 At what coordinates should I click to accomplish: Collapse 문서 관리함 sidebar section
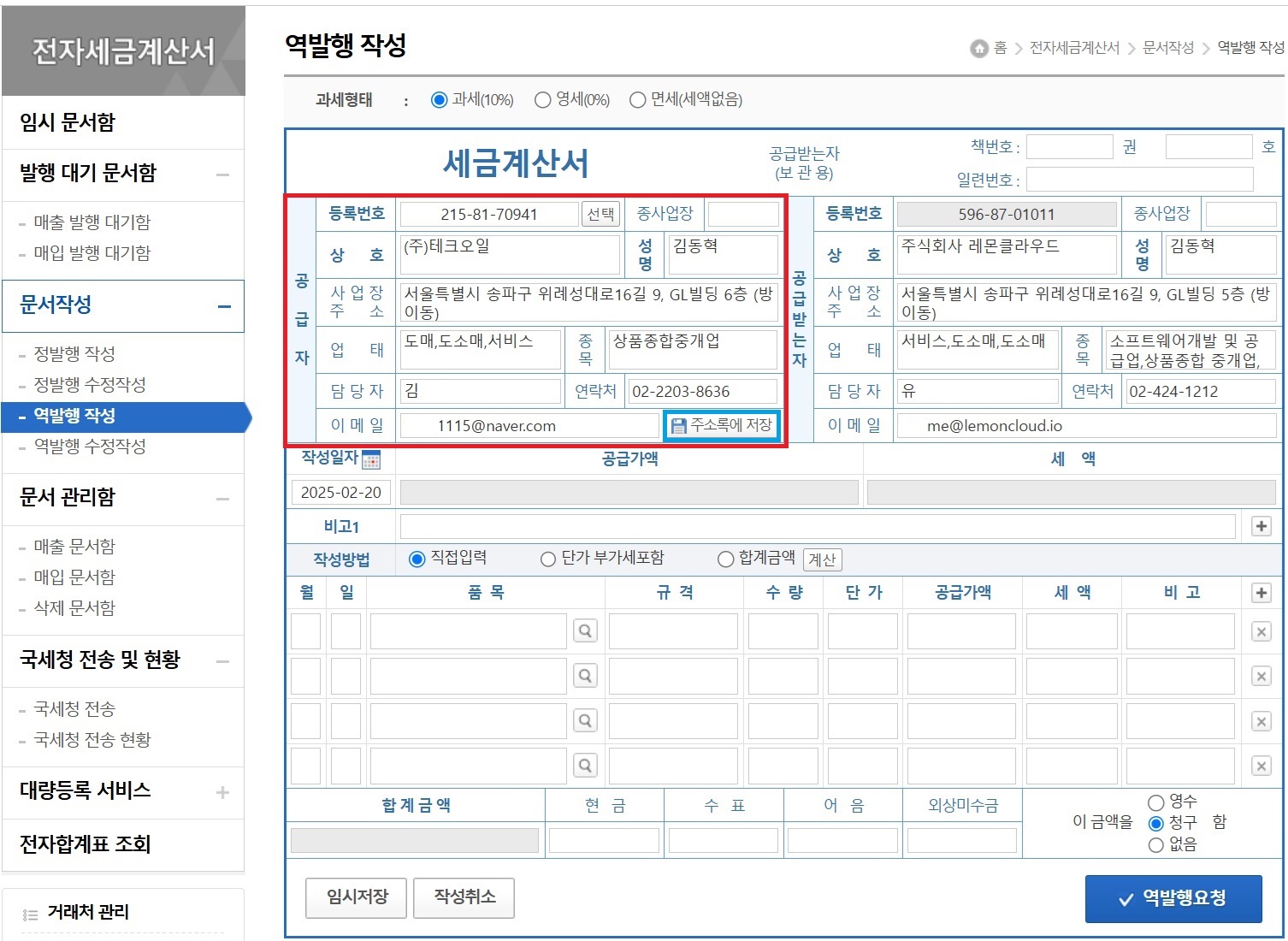(x=223, y=499)
